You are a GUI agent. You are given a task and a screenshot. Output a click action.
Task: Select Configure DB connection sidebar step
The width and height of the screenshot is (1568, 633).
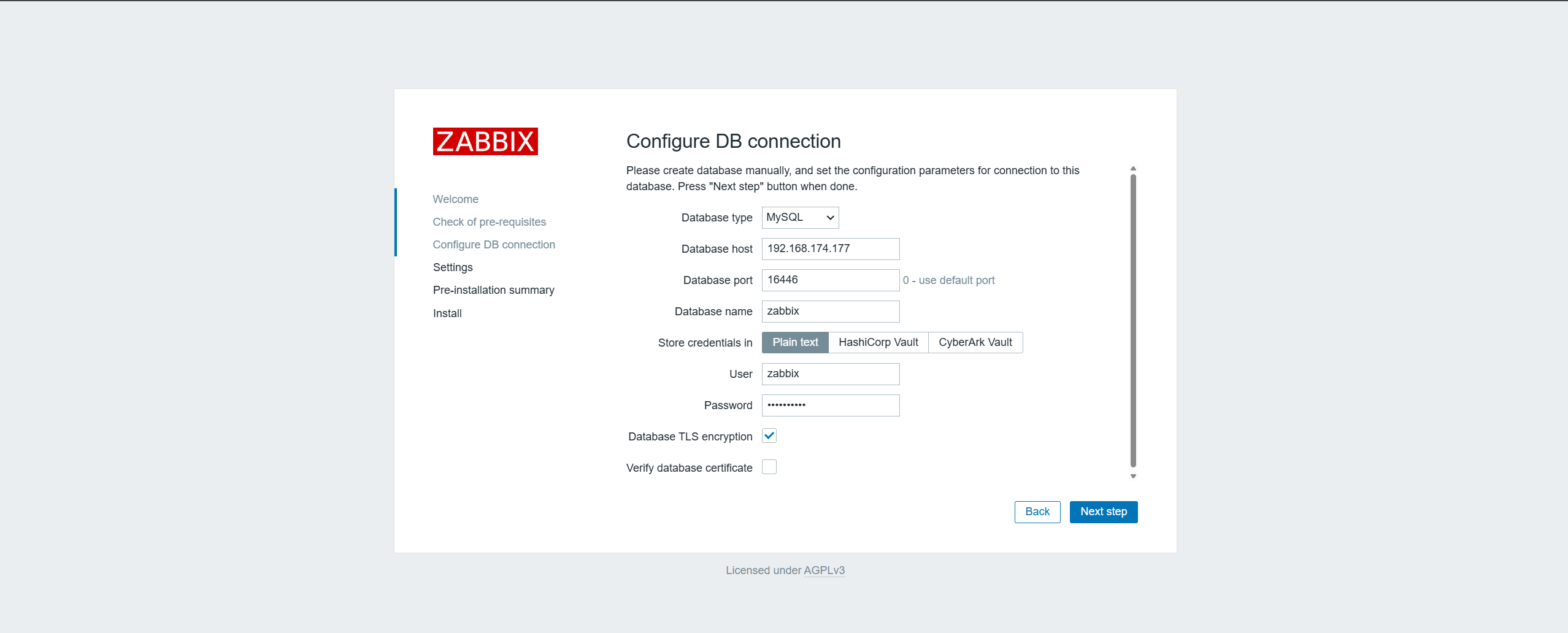point(494,245)
